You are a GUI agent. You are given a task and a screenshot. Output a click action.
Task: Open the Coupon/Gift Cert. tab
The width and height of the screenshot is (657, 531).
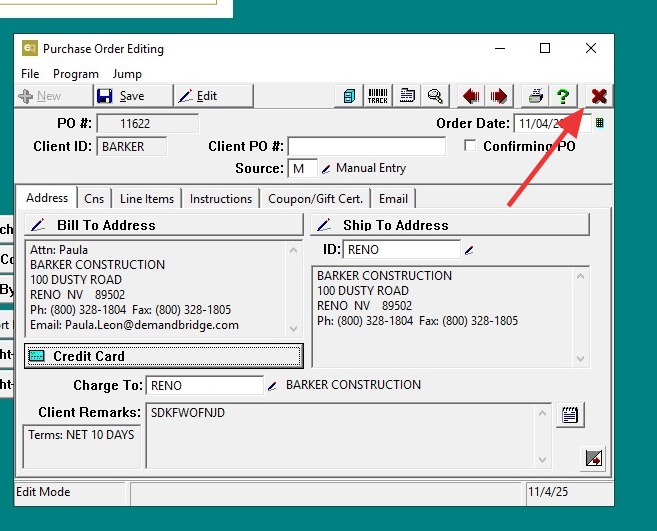pos(315,199)
